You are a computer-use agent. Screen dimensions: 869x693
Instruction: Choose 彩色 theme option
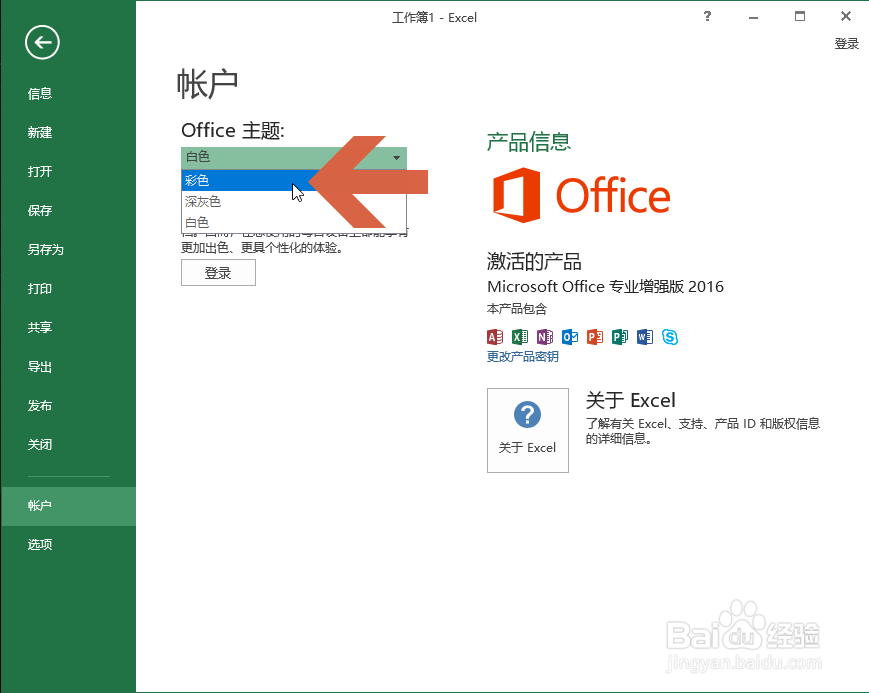click(x=294, y=180)
